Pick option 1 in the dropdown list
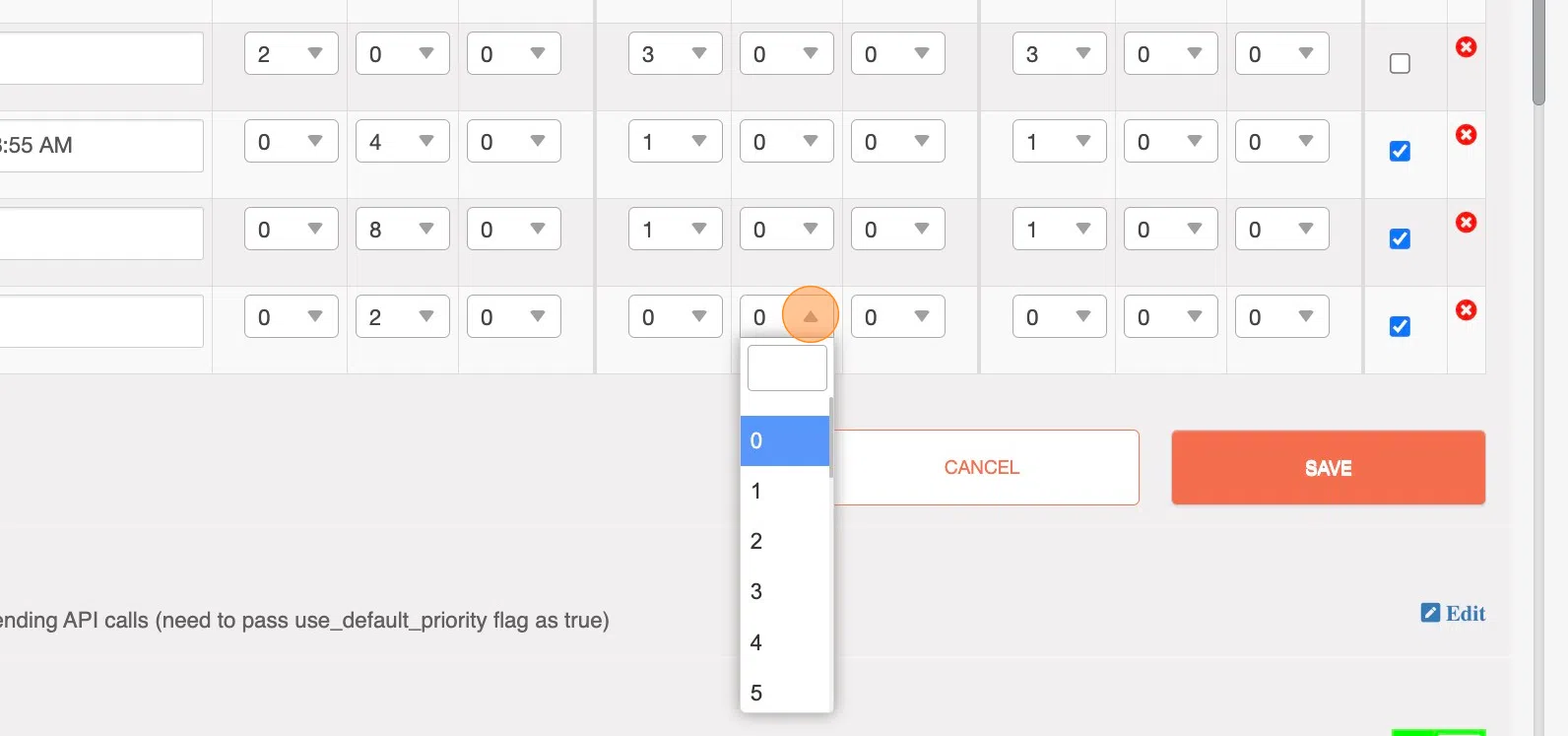The height and width of the screenshot is (736, 1568). 785,491
